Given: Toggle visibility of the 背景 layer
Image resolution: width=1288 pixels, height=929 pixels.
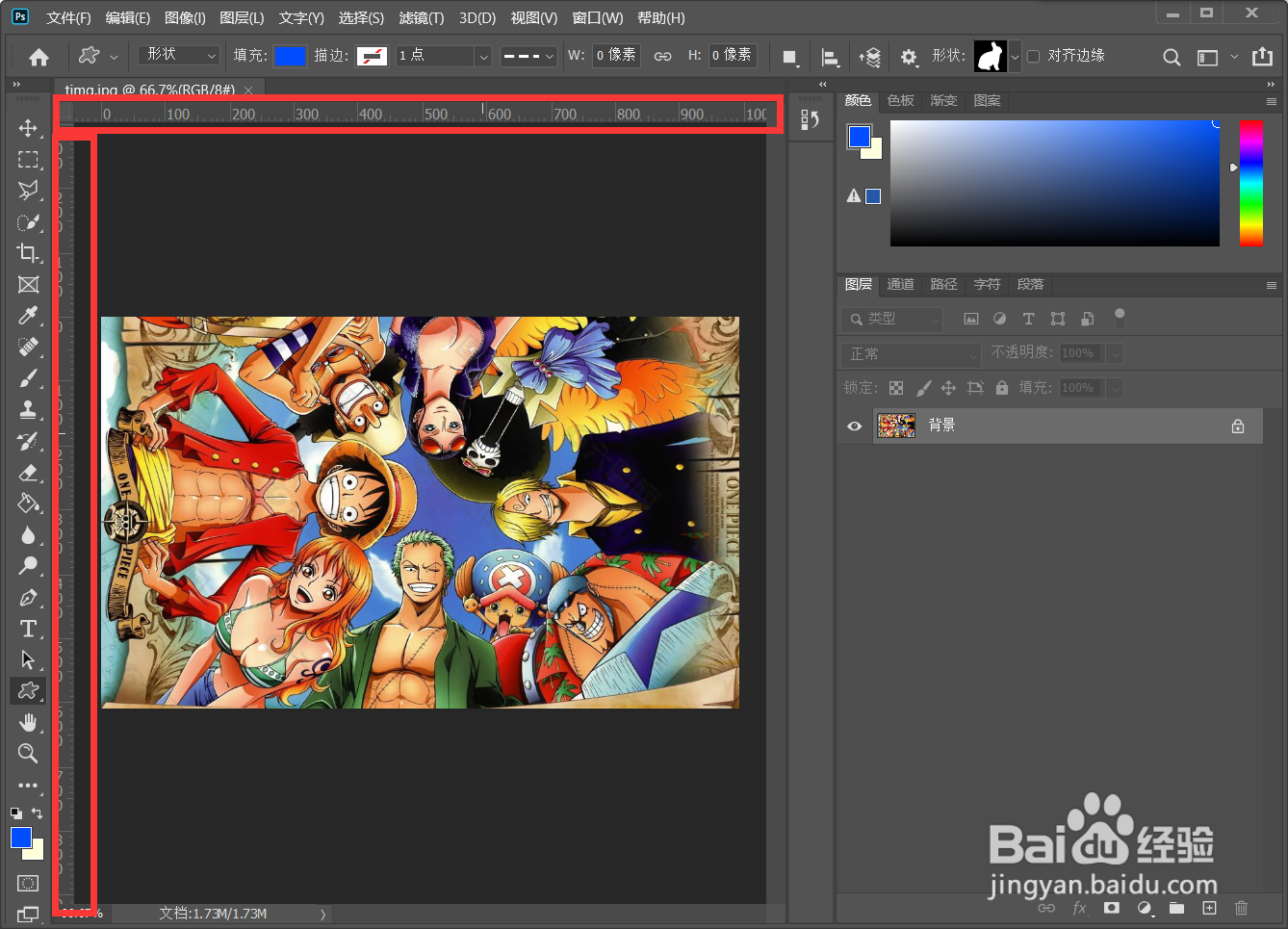Looking at the screenshot, I should [854, 426].
